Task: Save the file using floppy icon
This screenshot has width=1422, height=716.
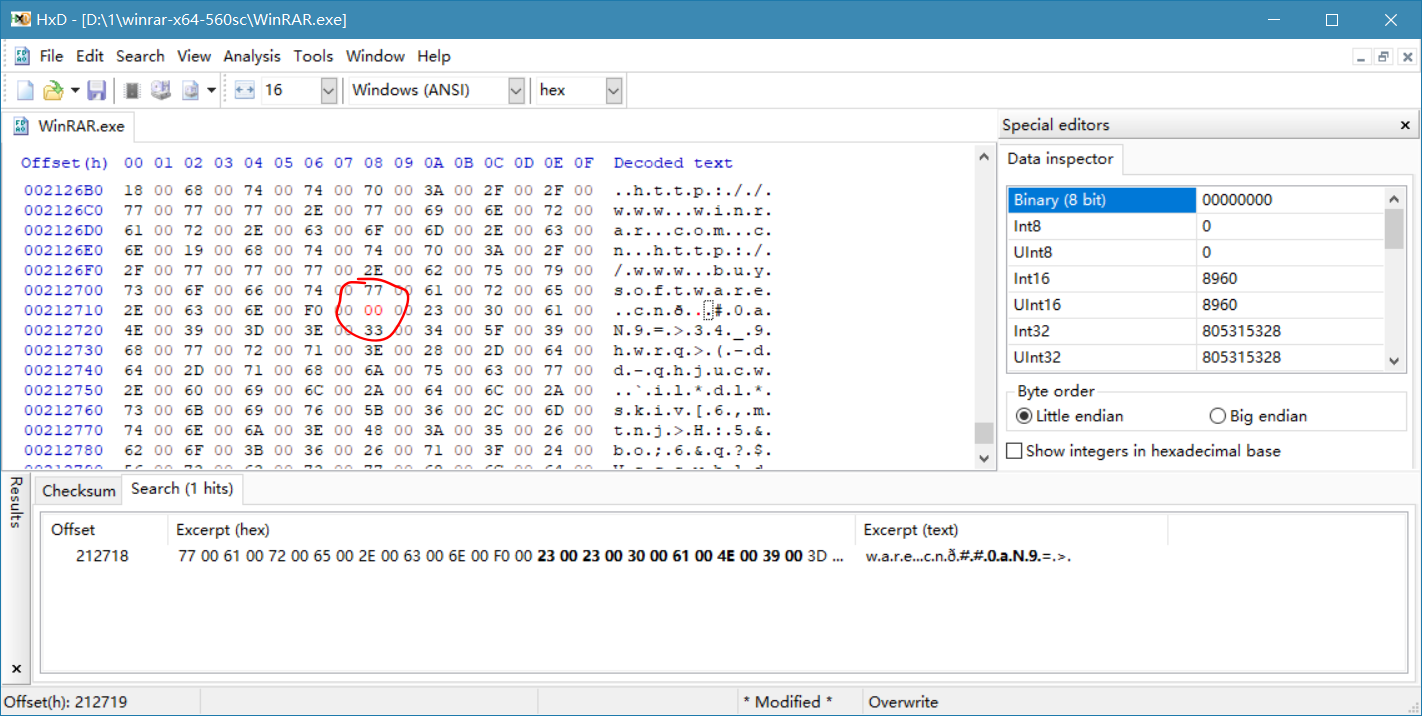Action: click(x=96, y=91)
